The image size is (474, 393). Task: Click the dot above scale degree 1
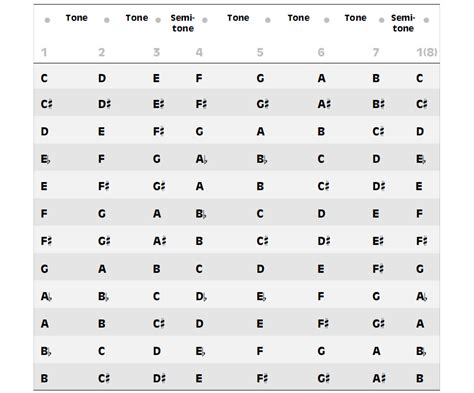coord(47,20)
